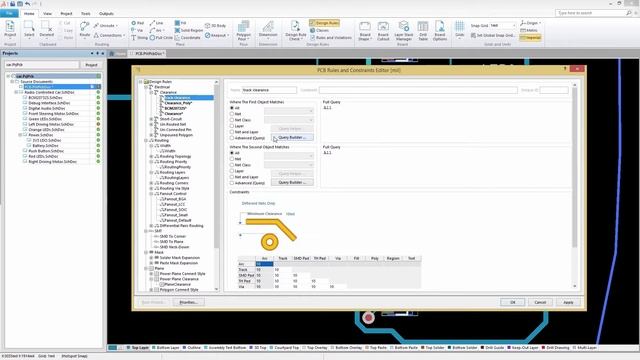Click the Apply button

point(568,302)
